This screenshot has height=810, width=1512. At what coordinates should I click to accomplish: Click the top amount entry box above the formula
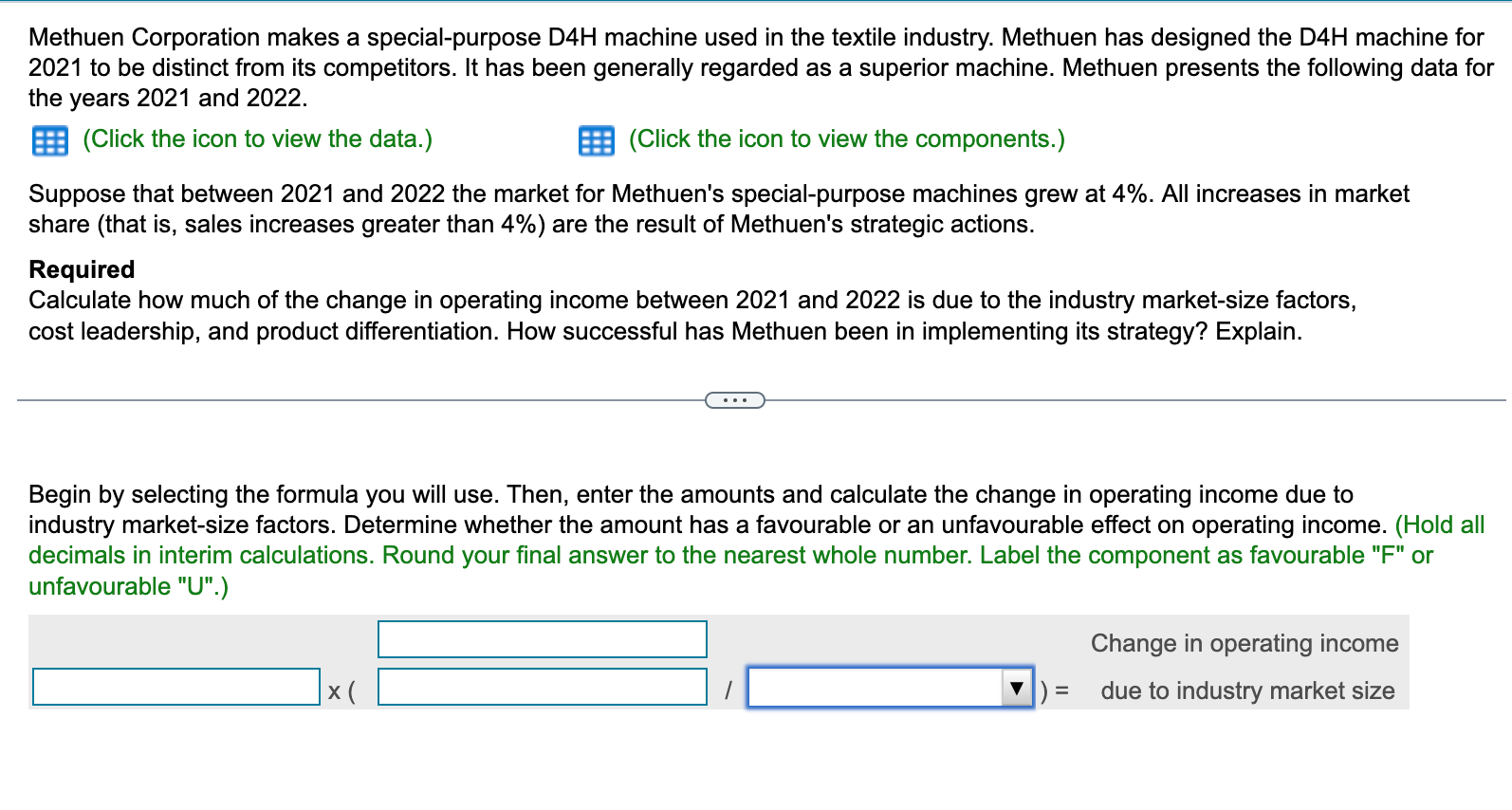(543, 639)
